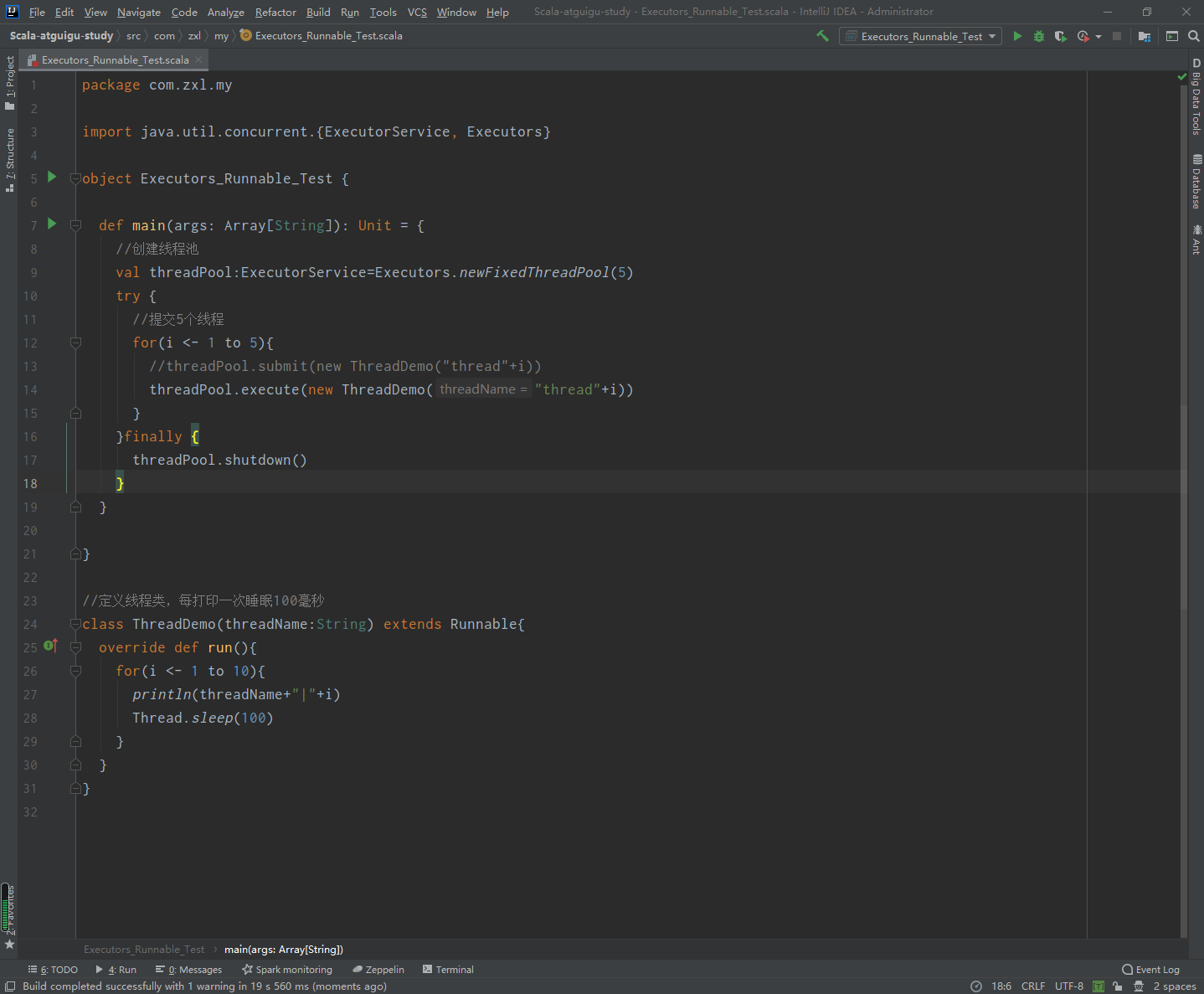Change the 2 spaces indent setting
Image resolution: width=1204 pixels, height=994 pixels.
tap(1175, 986)
